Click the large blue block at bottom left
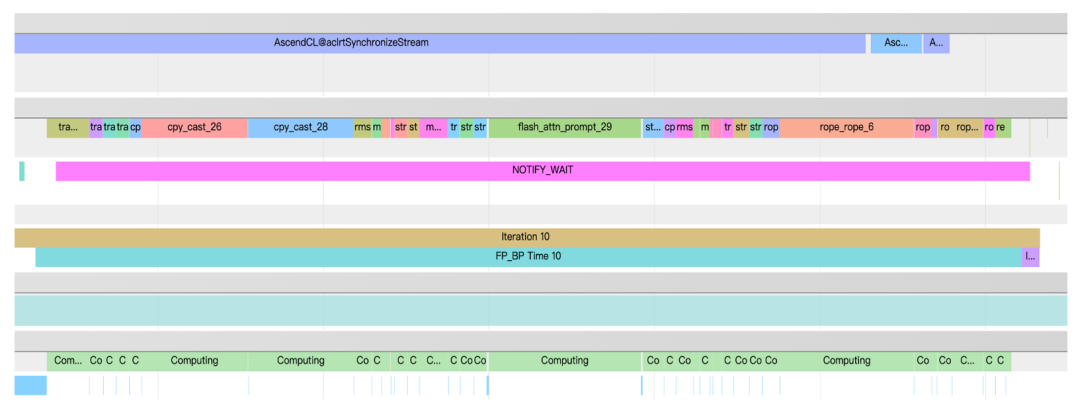Screen dimensions: 1080x420 30,386
